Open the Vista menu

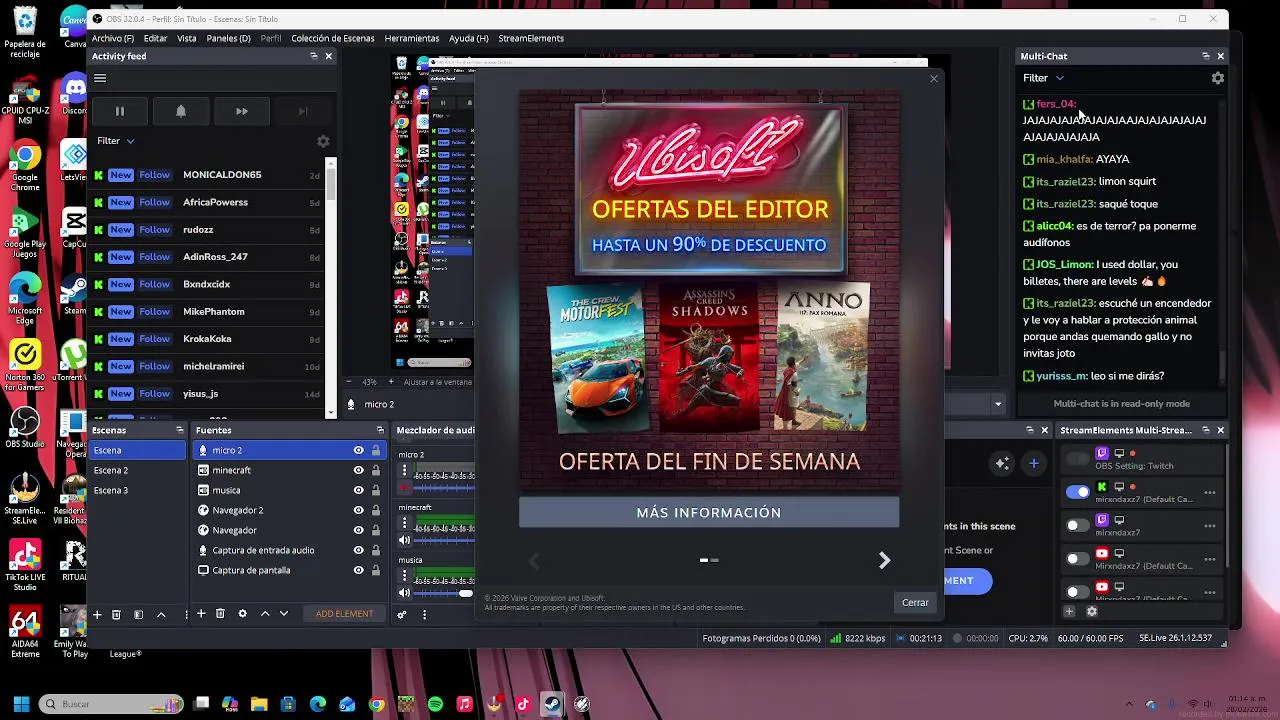click(x=187, y=38)
